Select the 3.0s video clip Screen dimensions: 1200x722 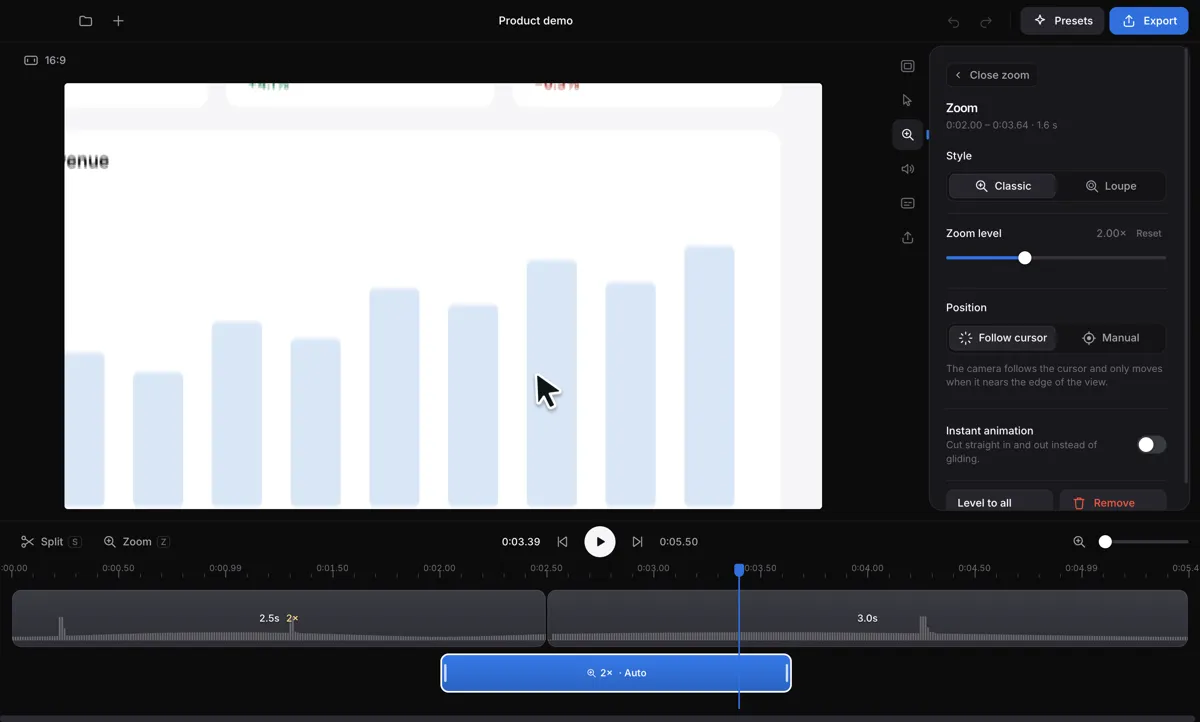[x=867, y=618]
